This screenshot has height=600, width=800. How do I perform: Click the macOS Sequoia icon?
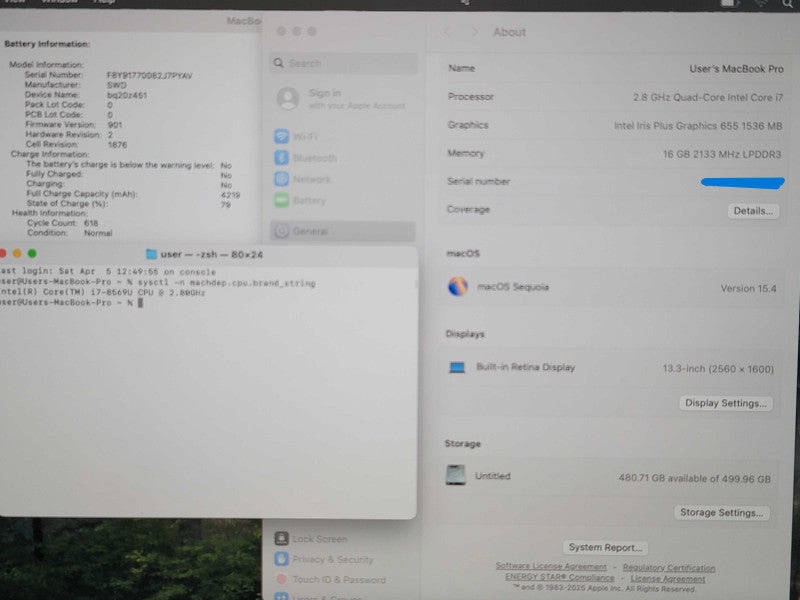(x=458, y=287)
